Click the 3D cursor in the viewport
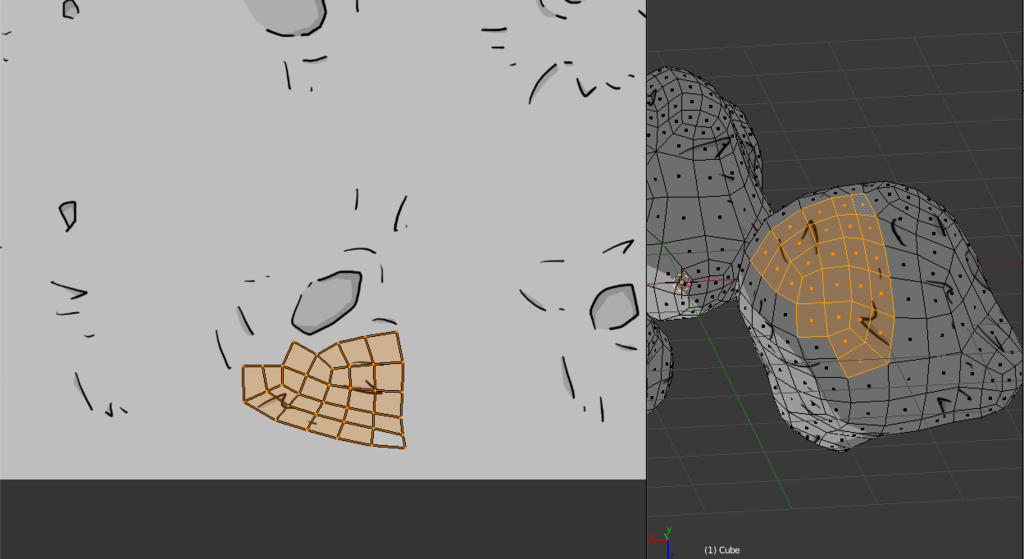Image resolution: width=1024 pixels, height=559 pixels. [x=682, y=283]
